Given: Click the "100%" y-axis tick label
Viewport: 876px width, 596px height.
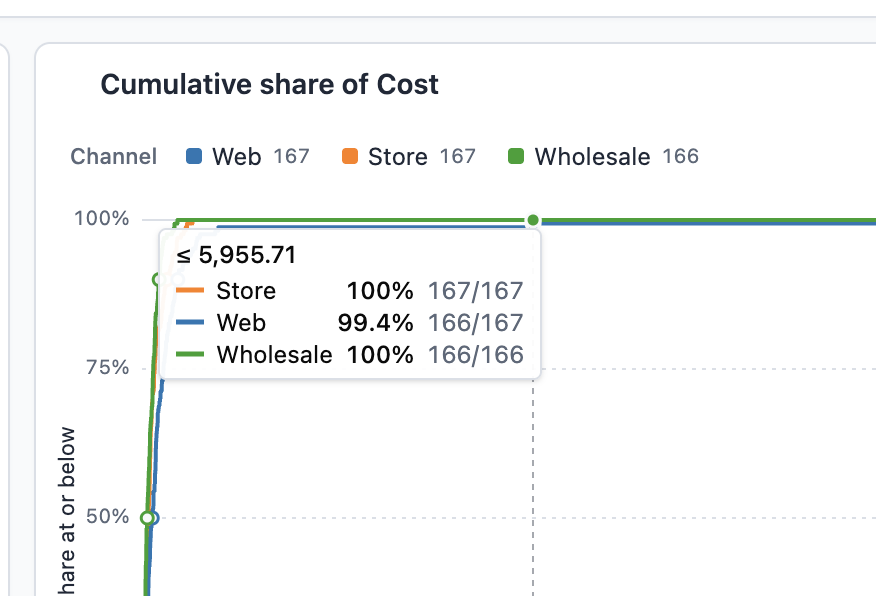Looking at the screenshot, I should tap(102, 218).
